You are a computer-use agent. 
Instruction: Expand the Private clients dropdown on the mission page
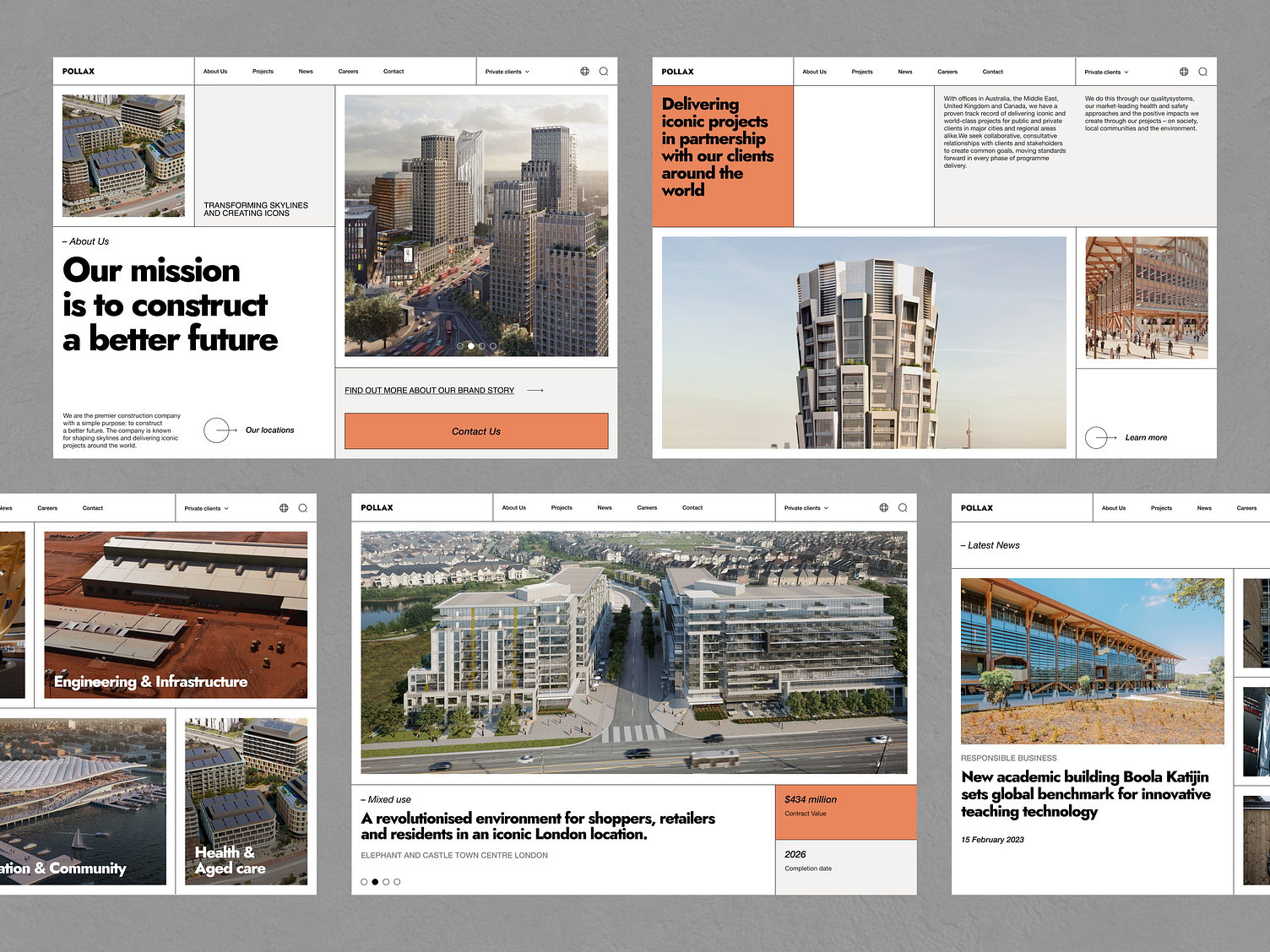(507, 71)
